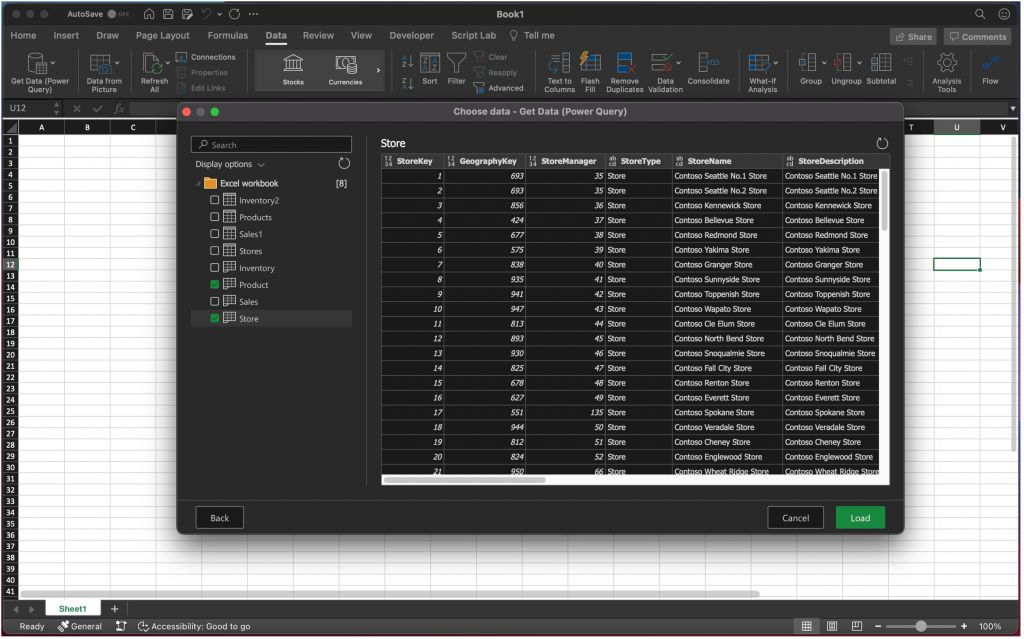This screenshot has width=1024, height=639.
Task: Open Group dropdown arrow
Action: [824, 63]
